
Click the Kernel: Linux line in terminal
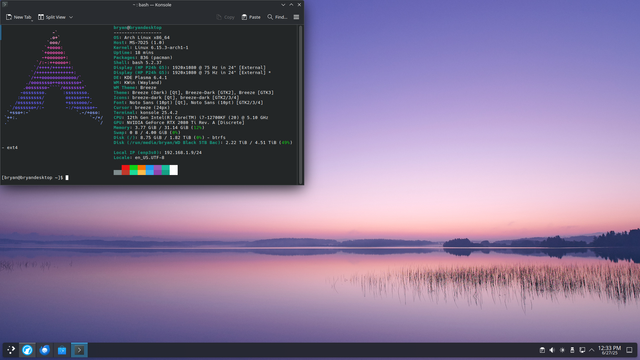click(151, 47)
